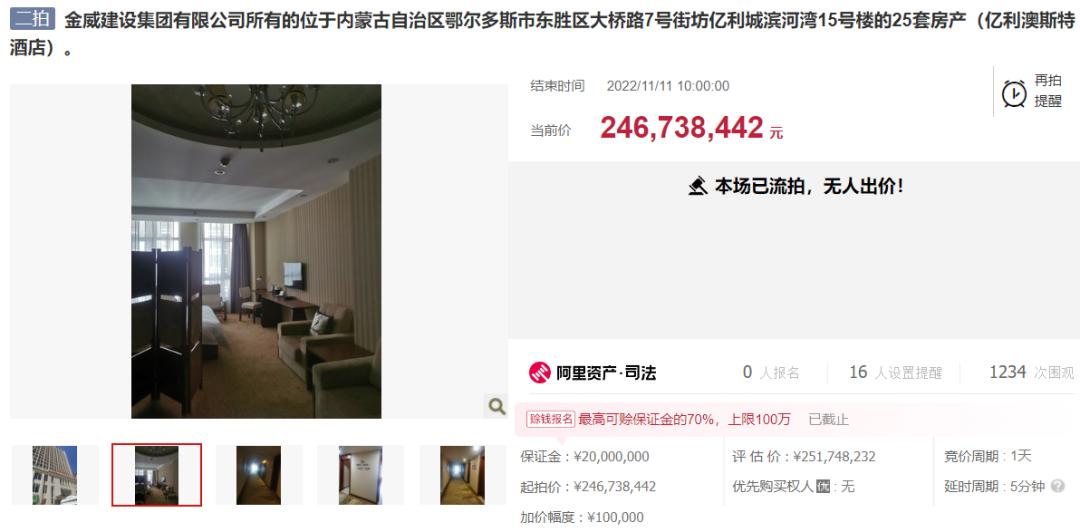Click the 1234 次围观 view counter
Viewport: 1080px width, 532px height.
(1031, 373)
